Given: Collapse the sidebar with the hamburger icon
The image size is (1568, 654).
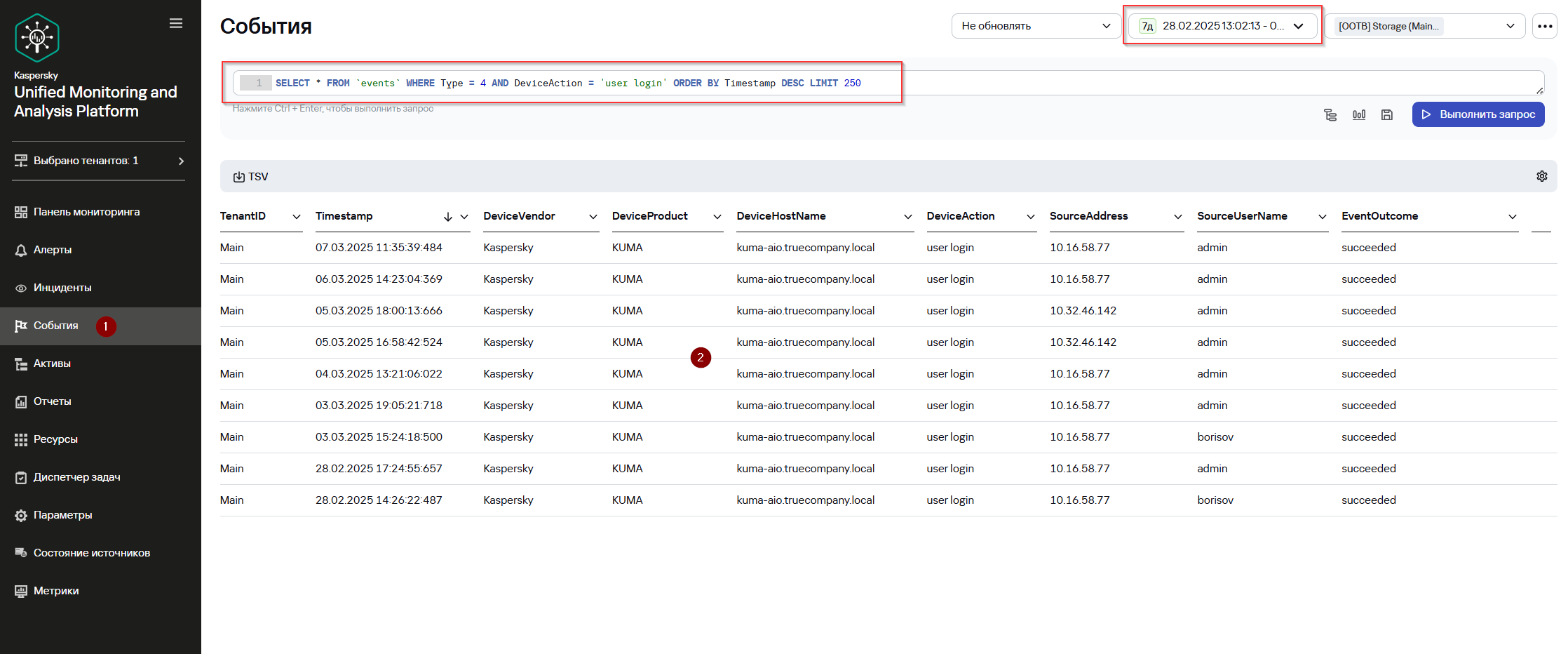Looking at the screenshot, I should click(x=176, y=23).
